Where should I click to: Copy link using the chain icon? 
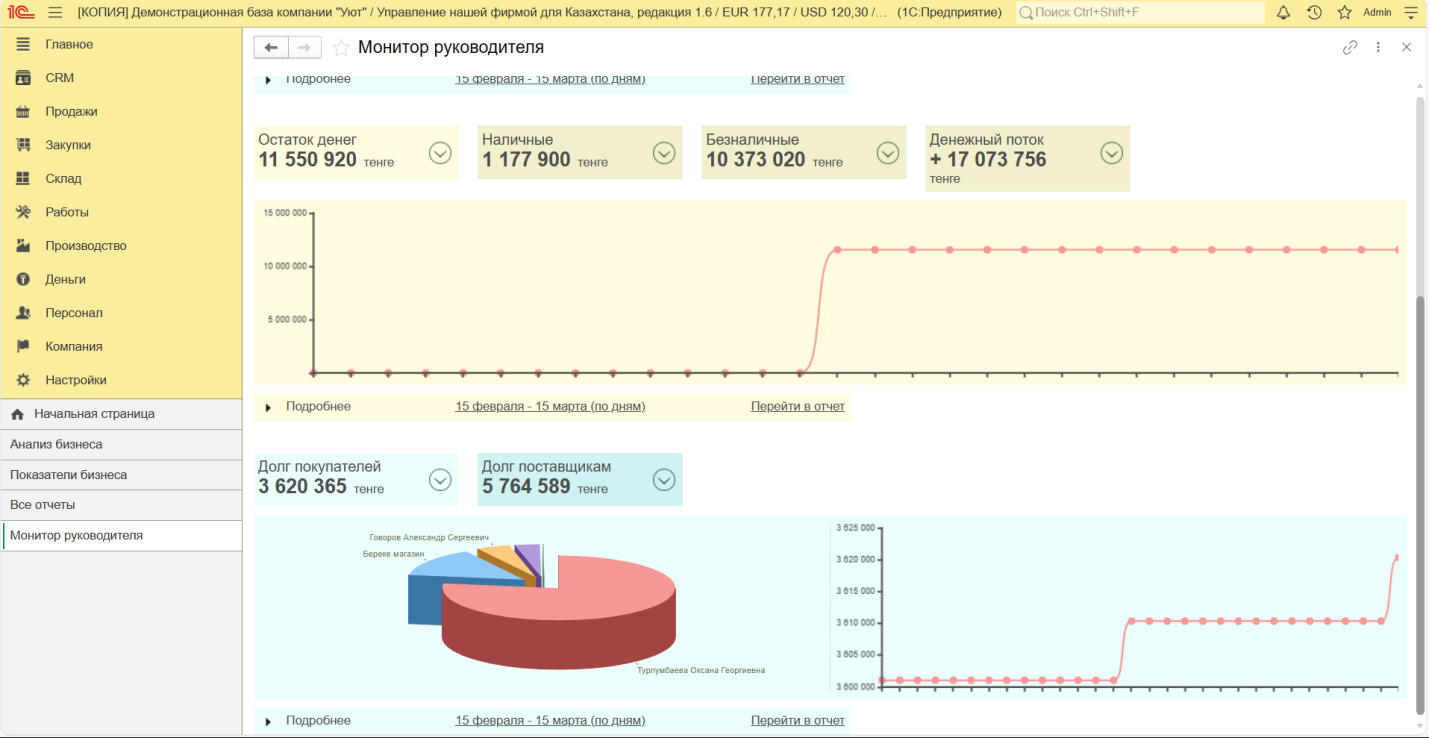1350,47
